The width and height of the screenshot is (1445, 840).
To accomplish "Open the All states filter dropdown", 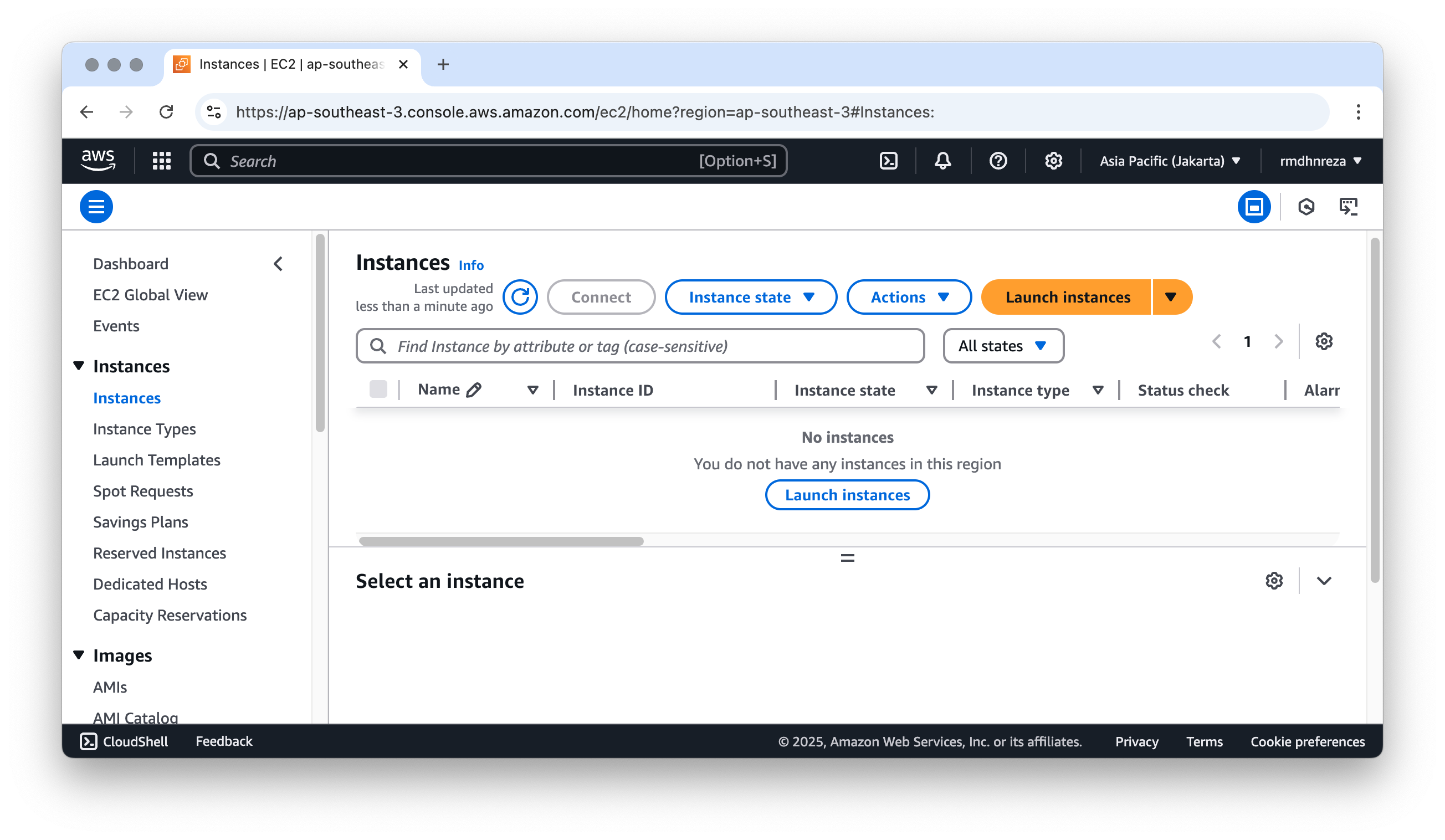I will pyautogui.click(x=1003, y=346).
